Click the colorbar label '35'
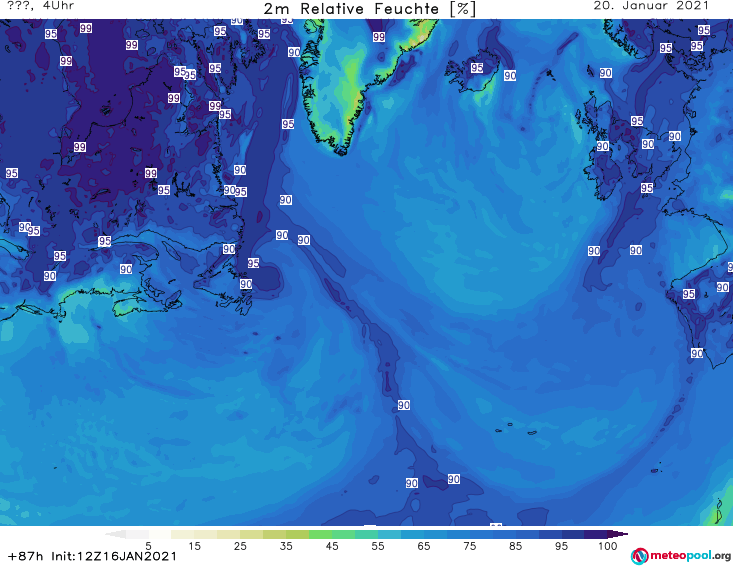This screenshot has width=733, height=566. point(286,546)
